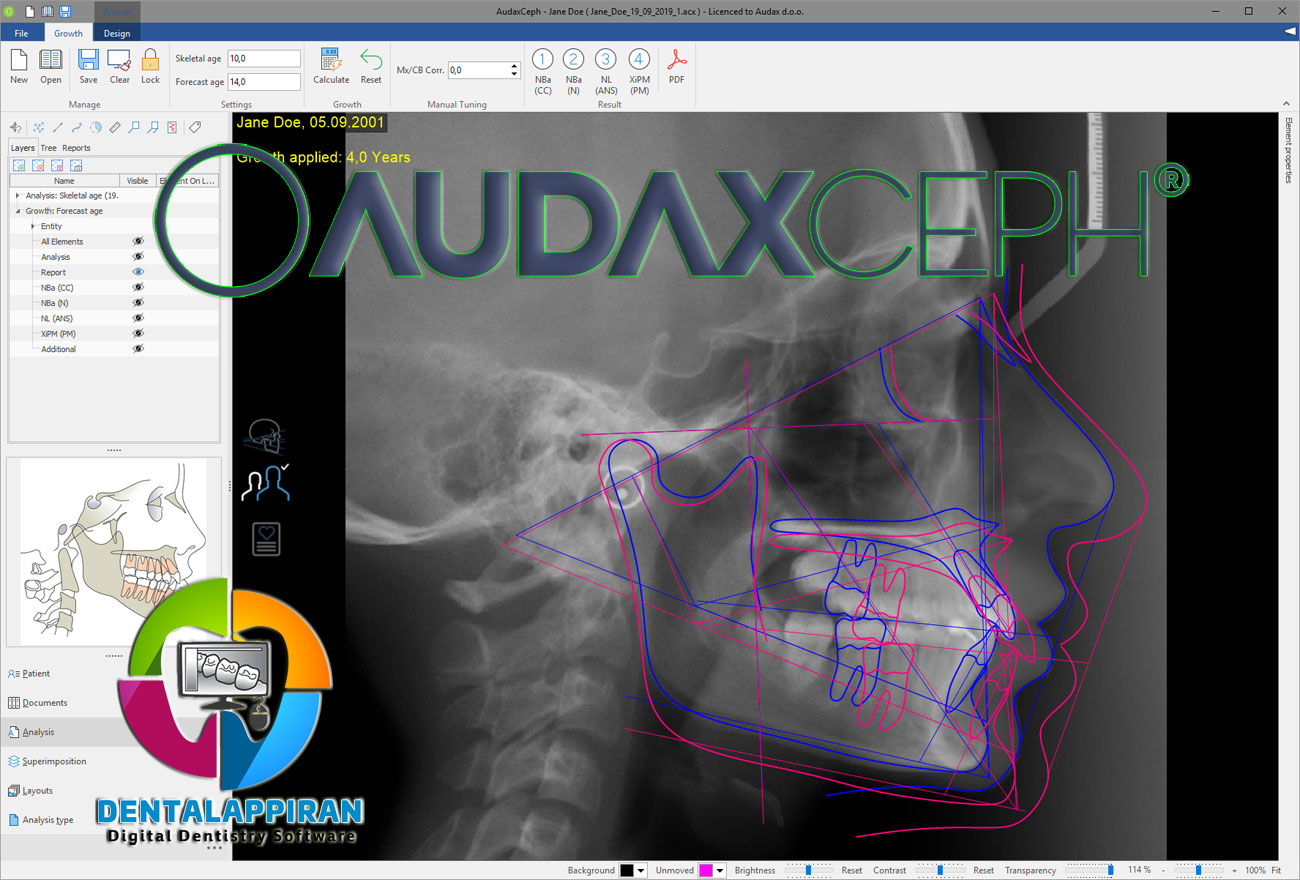Switch to the Design ribbon tab
This screenshot has width=1300, height=880.
point(117,33)
